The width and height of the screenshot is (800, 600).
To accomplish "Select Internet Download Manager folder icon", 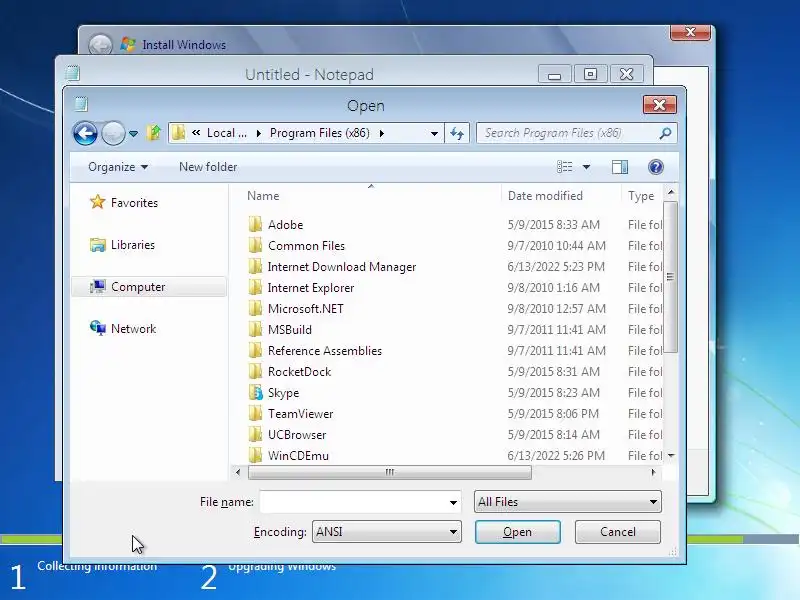I will (255, 266).
